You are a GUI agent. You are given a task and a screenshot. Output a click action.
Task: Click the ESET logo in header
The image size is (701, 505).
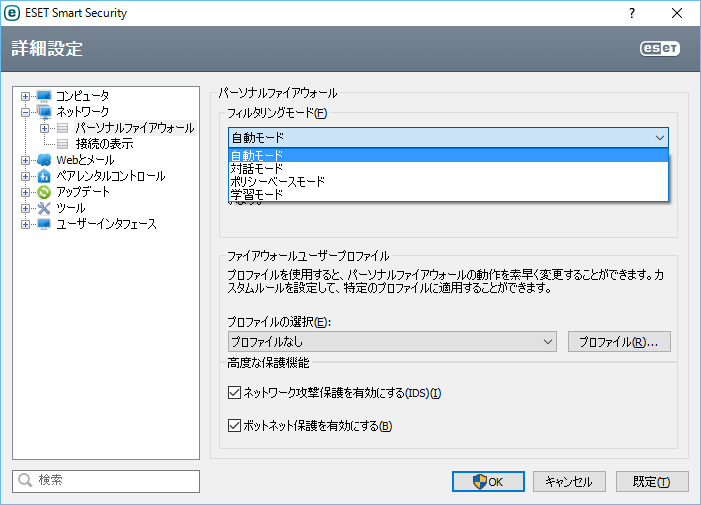tap(660, 48)
